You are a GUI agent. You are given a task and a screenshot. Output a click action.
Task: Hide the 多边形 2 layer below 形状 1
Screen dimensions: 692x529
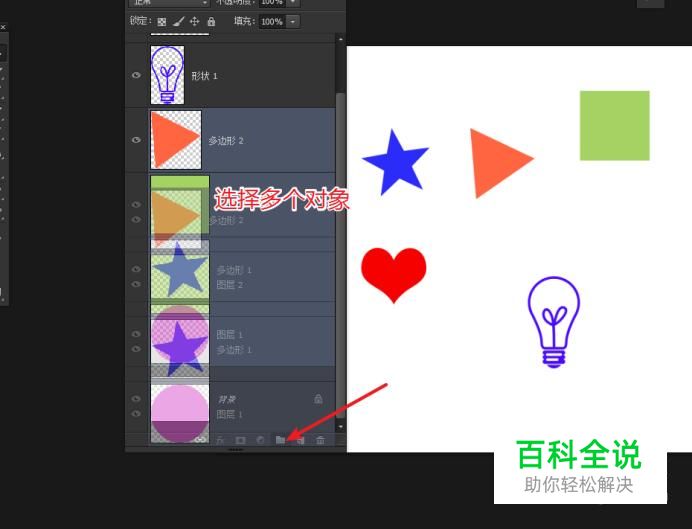(136, 140)
